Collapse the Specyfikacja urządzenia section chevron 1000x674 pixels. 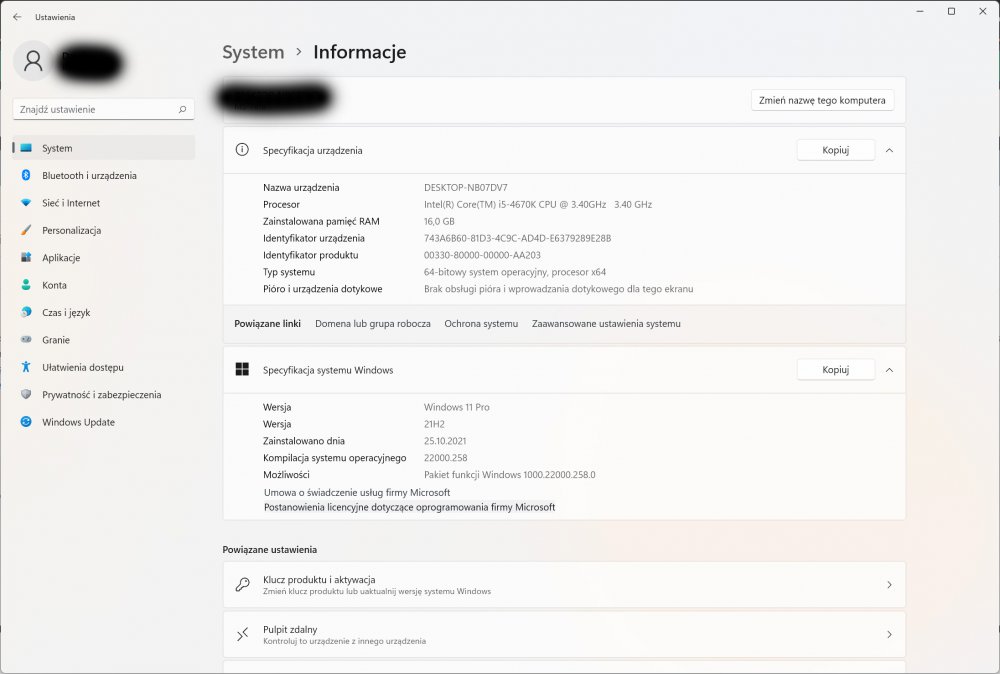coord(889,150)
